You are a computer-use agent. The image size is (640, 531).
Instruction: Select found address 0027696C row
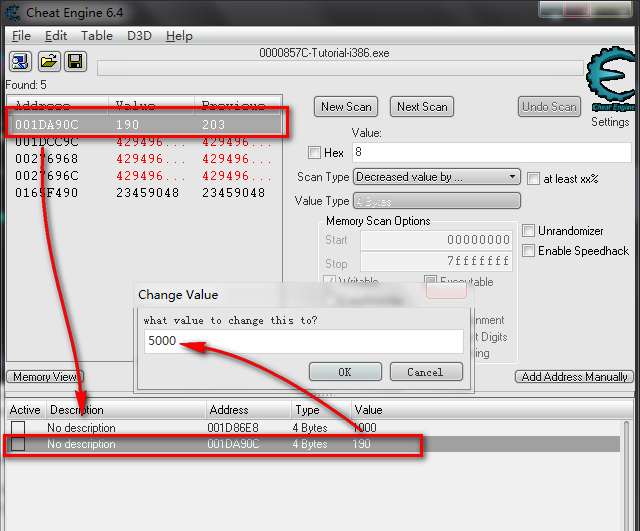coord(144,176)
